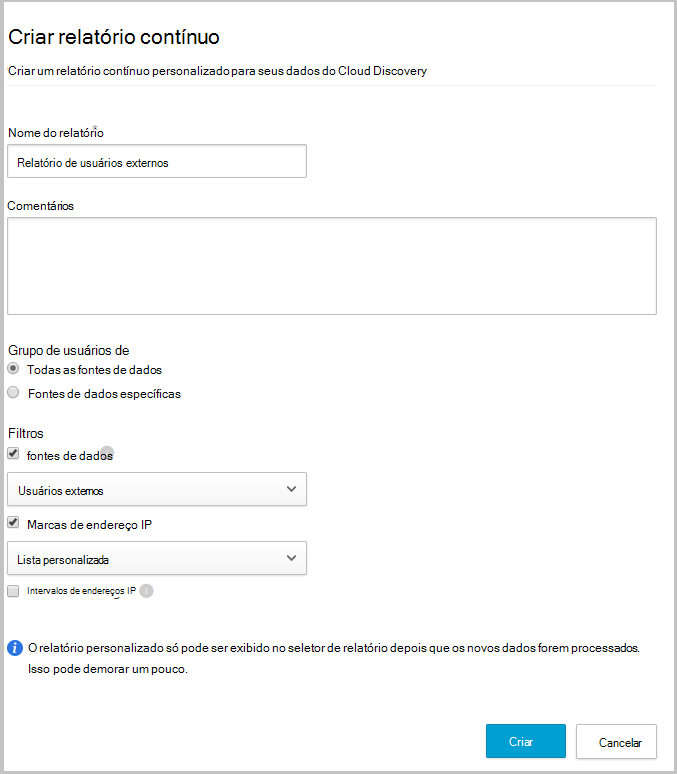Select the Todas as fontes de dados radio button

click(x=13, y=369)
